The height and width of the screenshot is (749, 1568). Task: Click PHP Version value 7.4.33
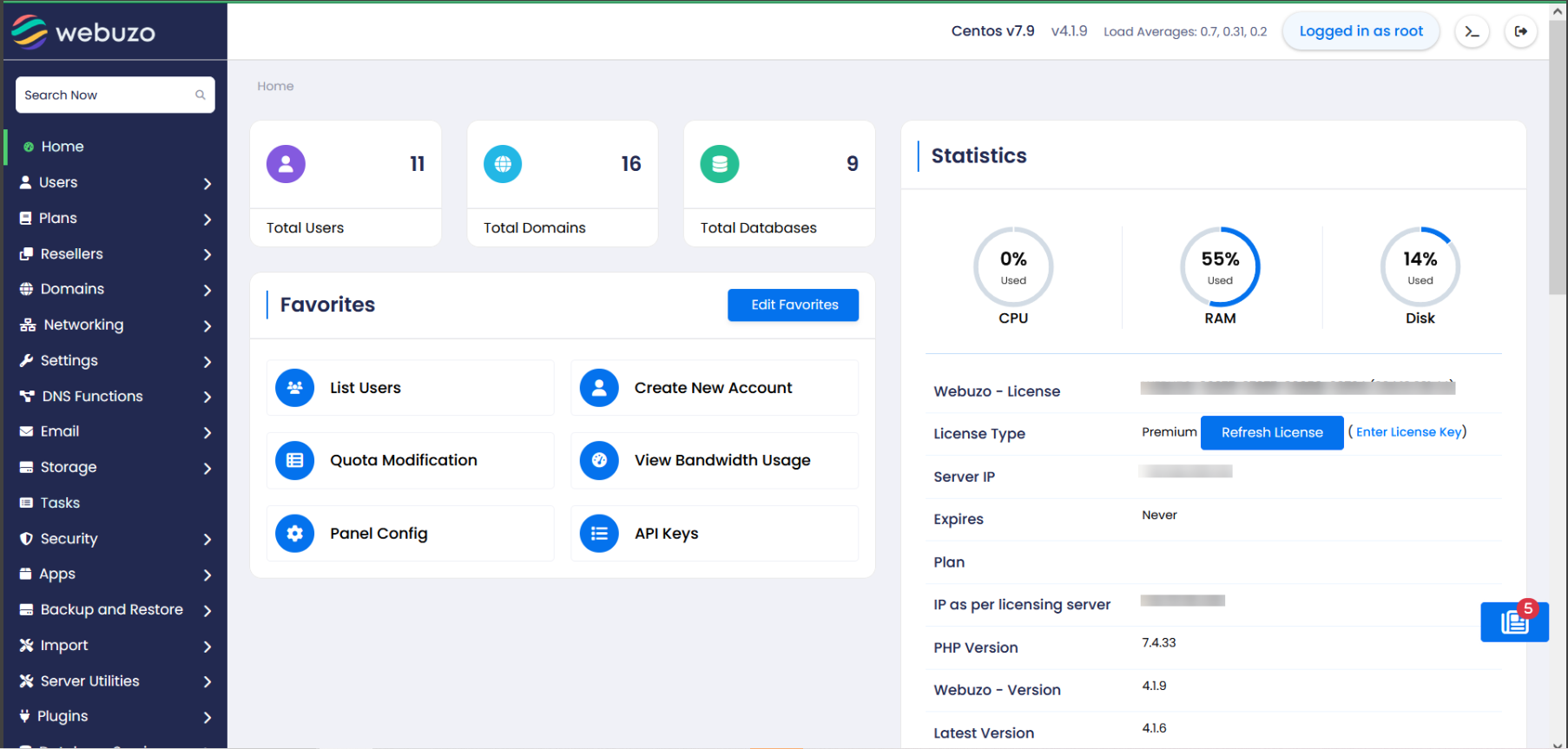point(1159,643)
